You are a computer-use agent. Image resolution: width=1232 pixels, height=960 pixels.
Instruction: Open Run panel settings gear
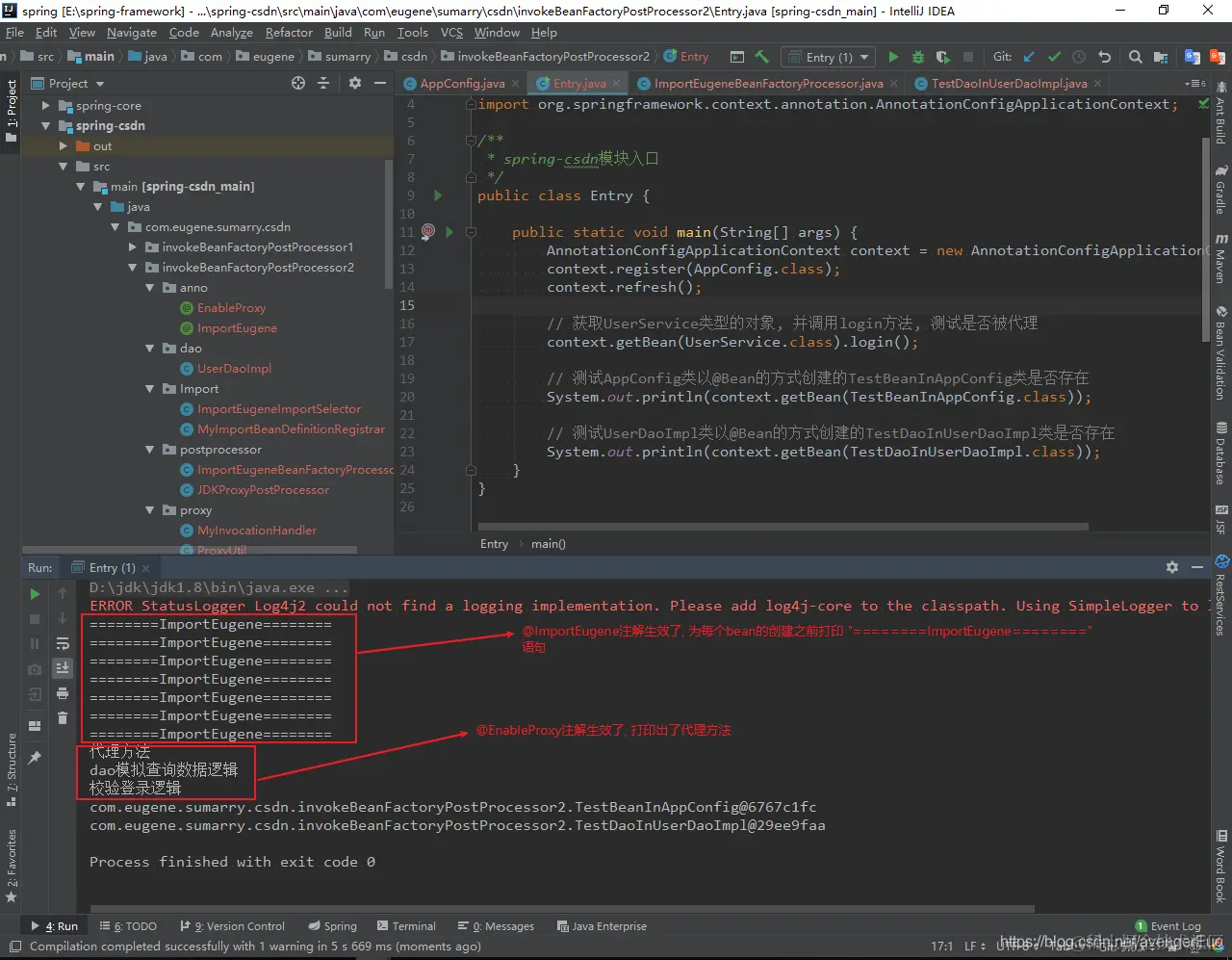pyautogui.click(x=1172, y=567)
